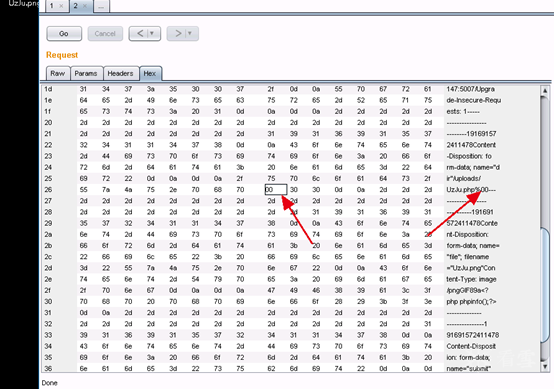Select the 43 byte cell in row 22
Image resolution: width=554 pixels, height=389 pixels.
[x=294, y=145]
